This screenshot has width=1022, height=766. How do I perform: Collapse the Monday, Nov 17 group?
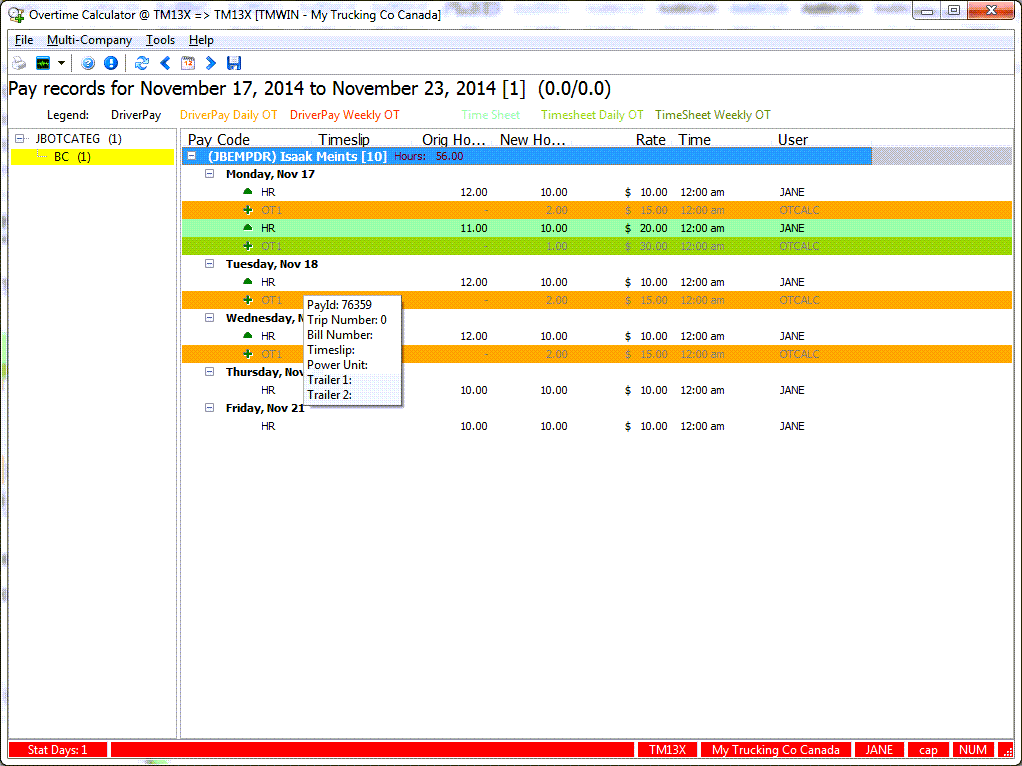coord(210,174)
